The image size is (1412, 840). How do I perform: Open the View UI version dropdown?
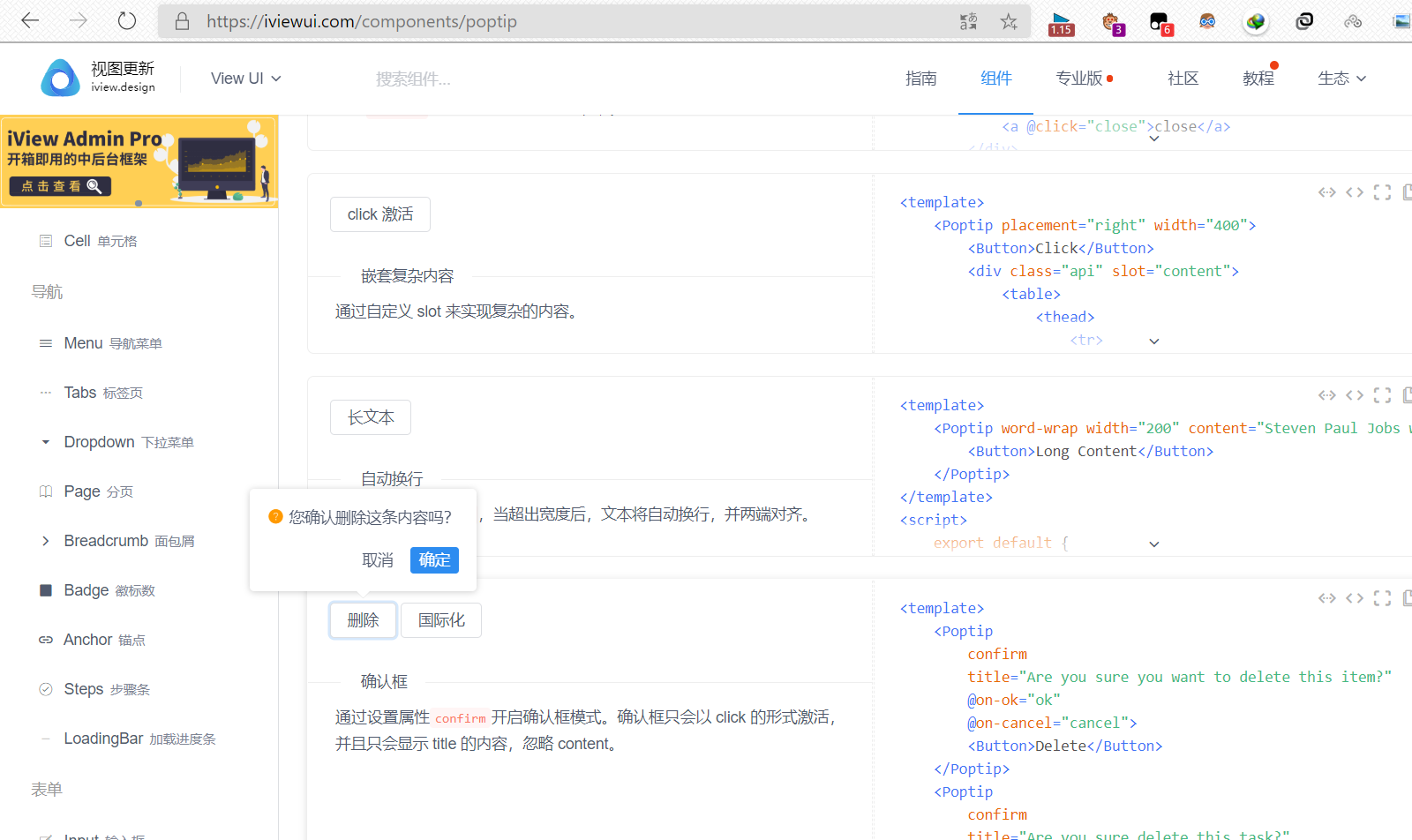(x=246, y=79)
